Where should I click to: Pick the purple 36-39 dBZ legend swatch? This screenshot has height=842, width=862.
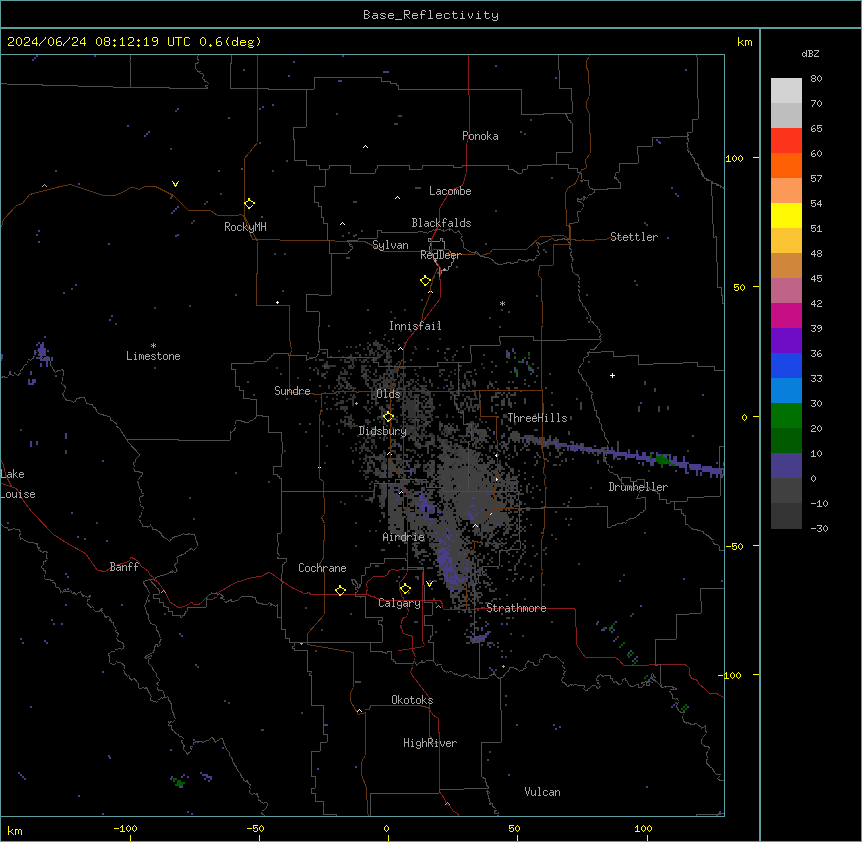tap(786, 341)
